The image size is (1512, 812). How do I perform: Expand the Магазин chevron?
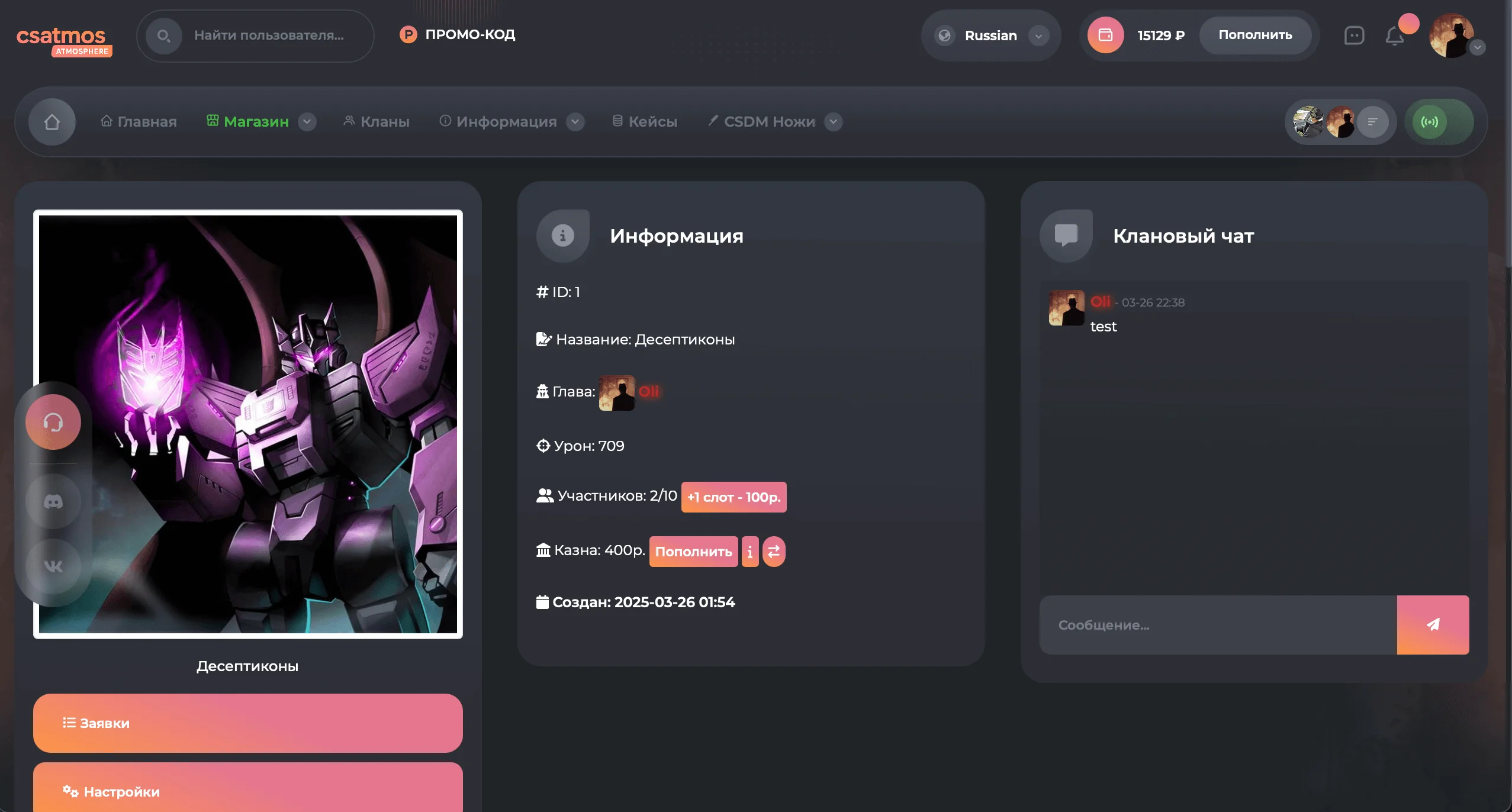pos(307,122)
